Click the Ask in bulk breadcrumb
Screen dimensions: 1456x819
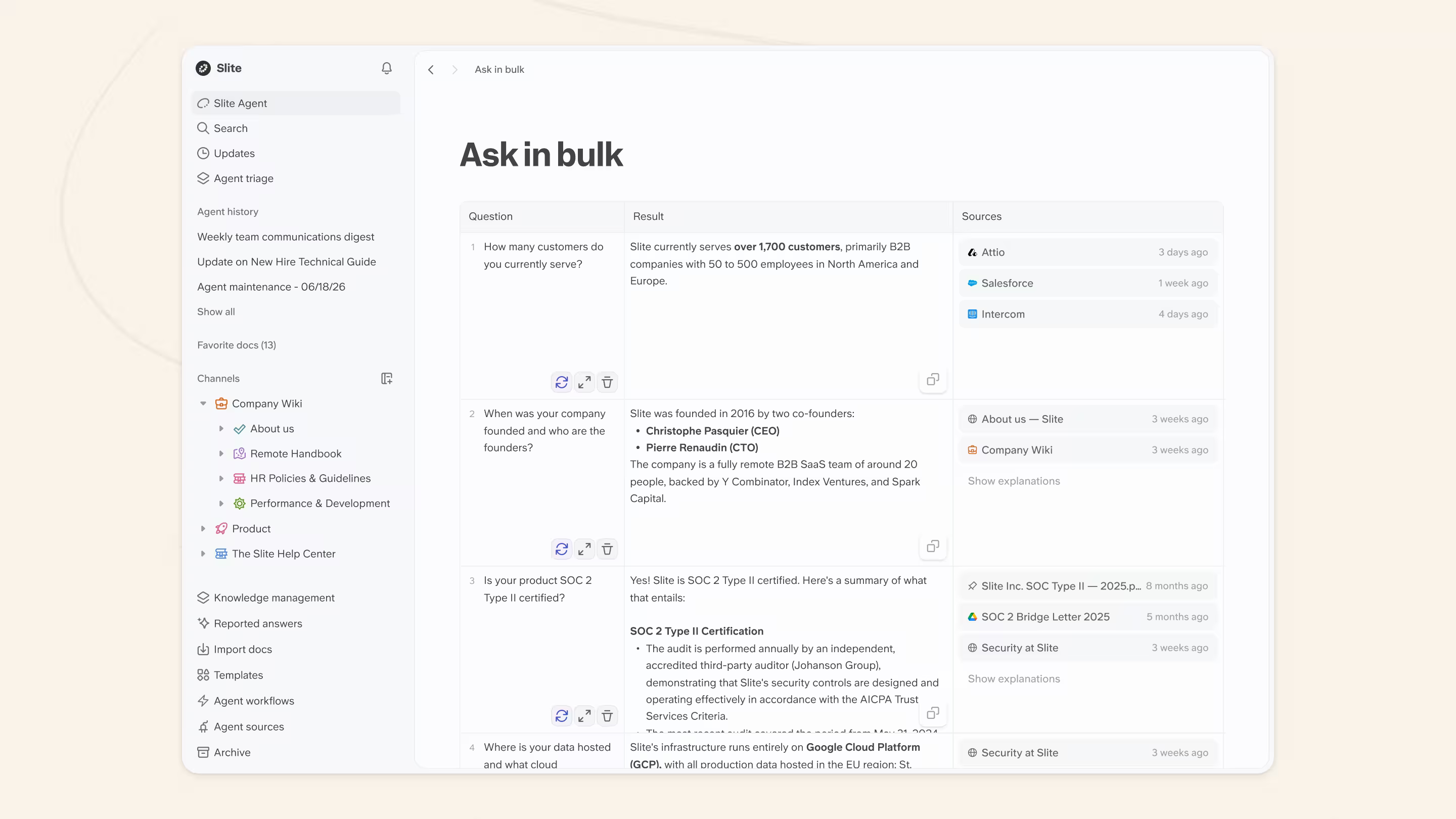point(499,70)
